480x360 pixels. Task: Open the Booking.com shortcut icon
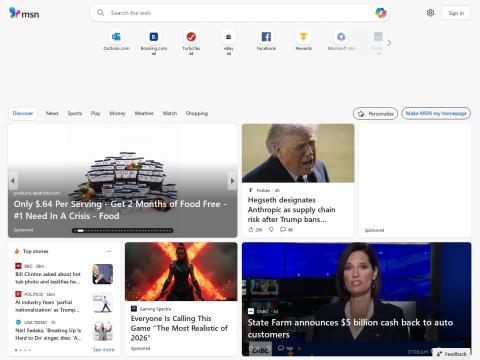point(154,37)
